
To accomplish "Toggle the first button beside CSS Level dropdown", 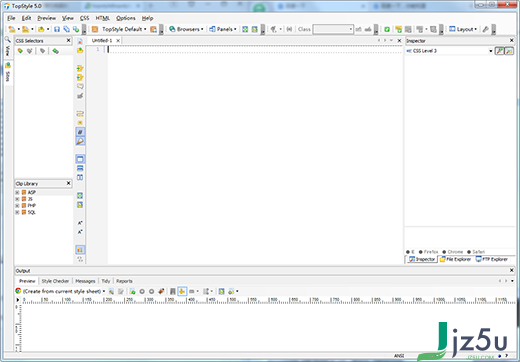I will click(499, 51).
